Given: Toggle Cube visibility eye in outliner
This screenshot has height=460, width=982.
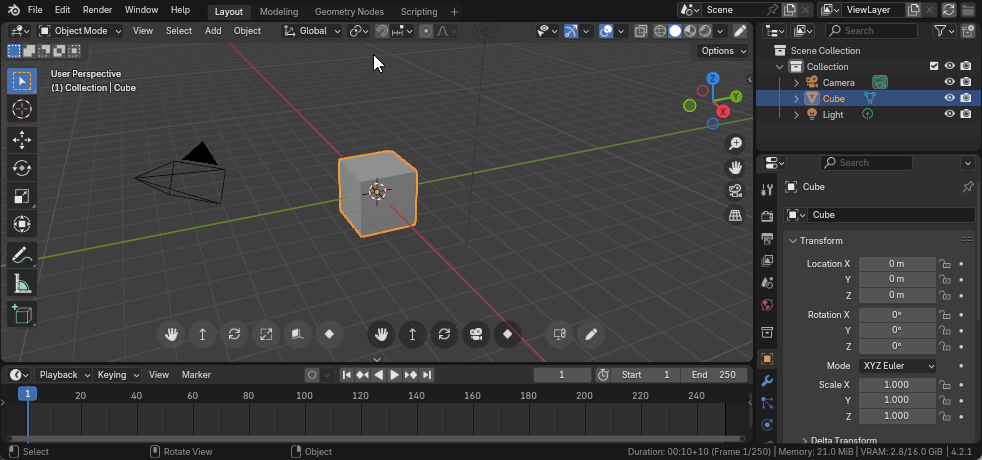Looking at the screenshot, I should [x=949, y=98].
